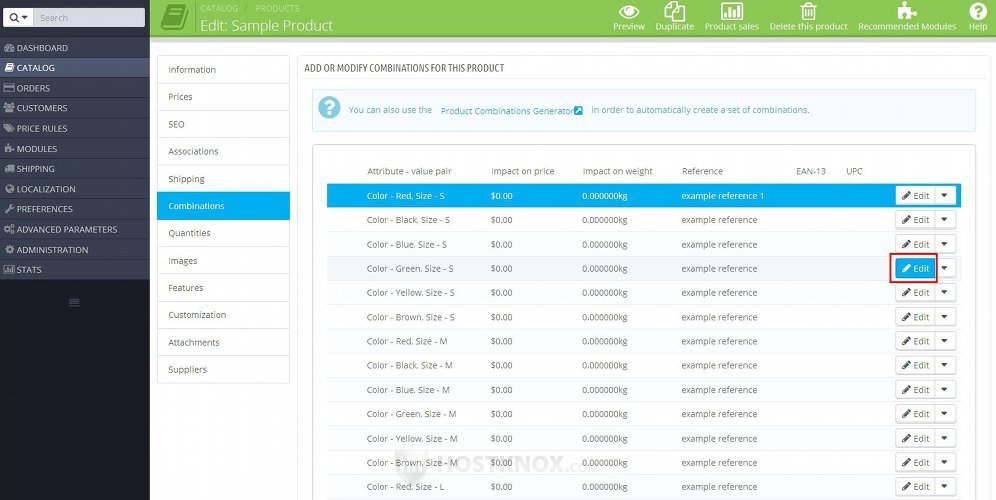Edit the Color Green, Size S combination
Image resolution: width=996 pixels, height=500 pixels.
[914, 268]
